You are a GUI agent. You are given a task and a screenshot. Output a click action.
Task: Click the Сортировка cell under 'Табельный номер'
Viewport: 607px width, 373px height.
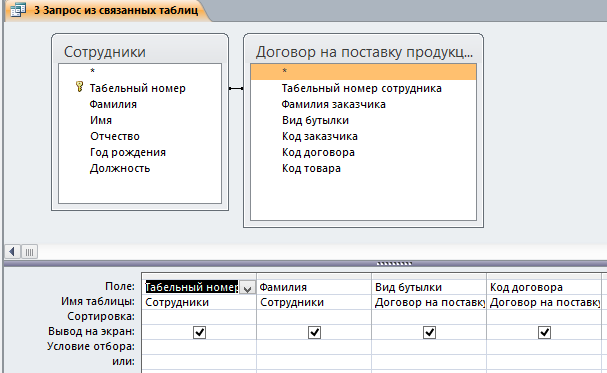[199, 317]
